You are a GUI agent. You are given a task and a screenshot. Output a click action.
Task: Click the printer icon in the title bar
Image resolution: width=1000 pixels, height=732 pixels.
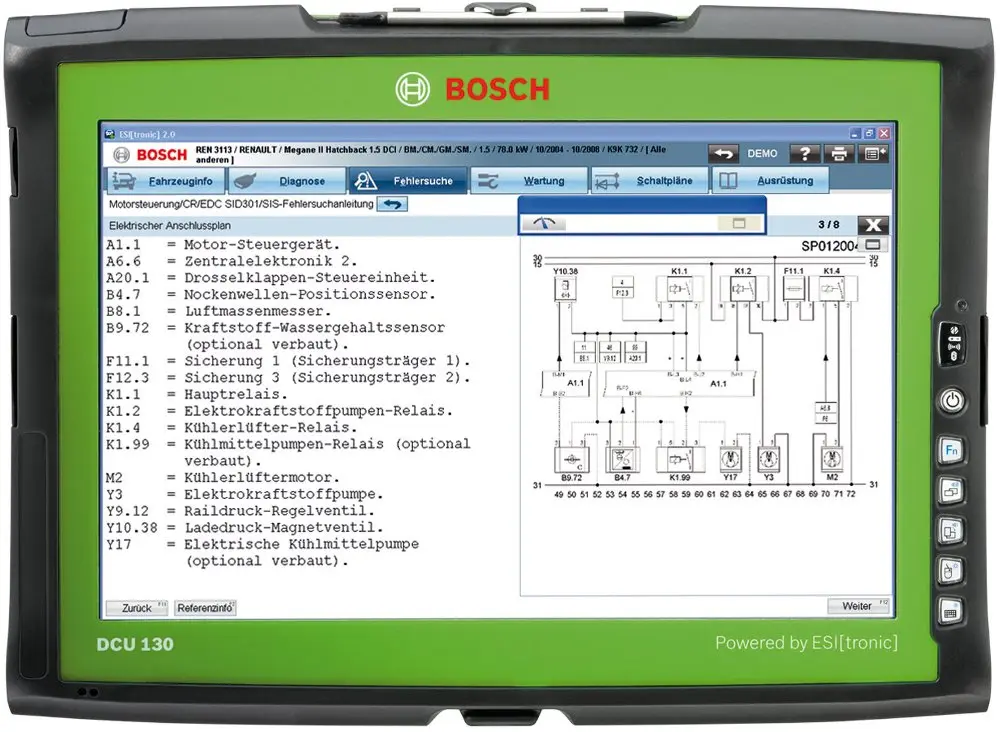pyautogui.click(x=840, y=153)
